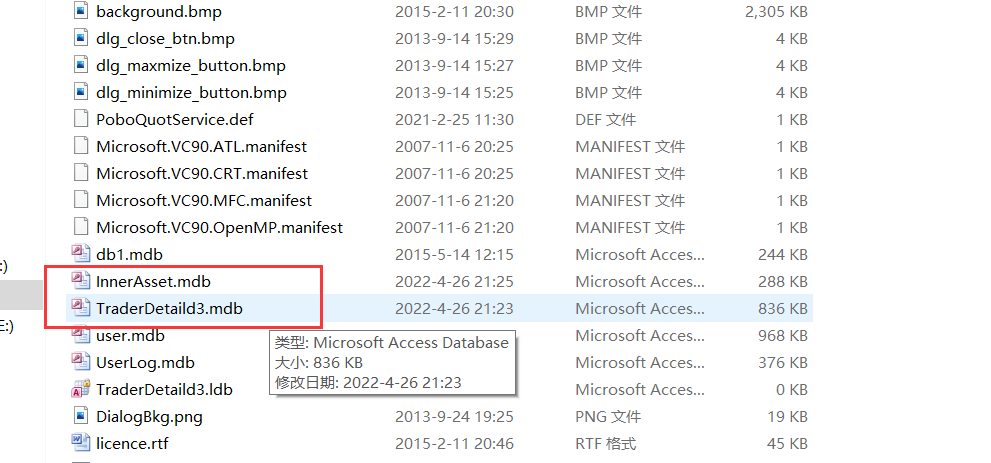Click the PoboQuotService.def blank file icon
The height and width of the screenshot is (463, 991).
pos(80,119)
